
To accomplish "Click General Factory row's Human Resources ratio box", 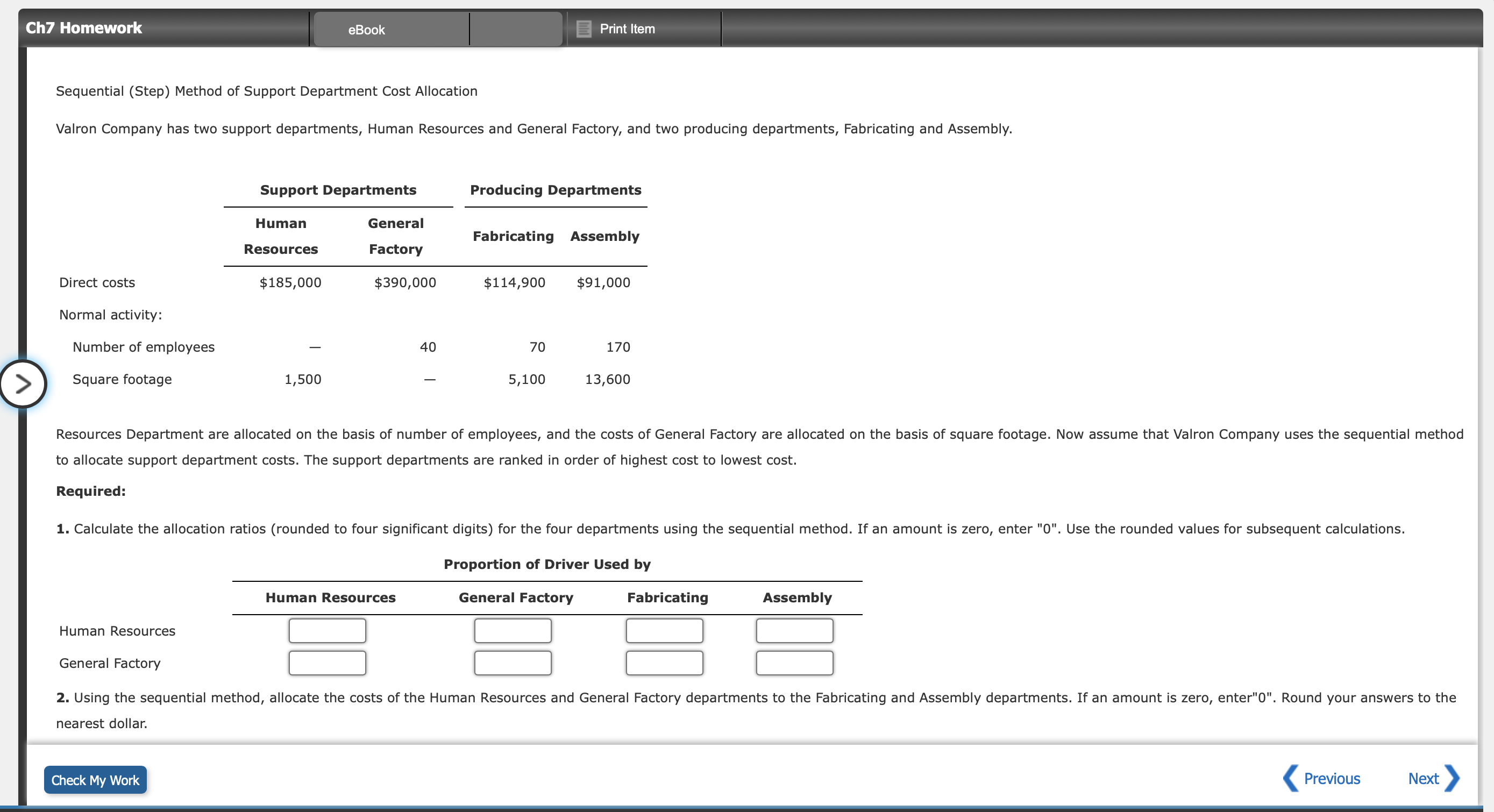I will point(326,663).
